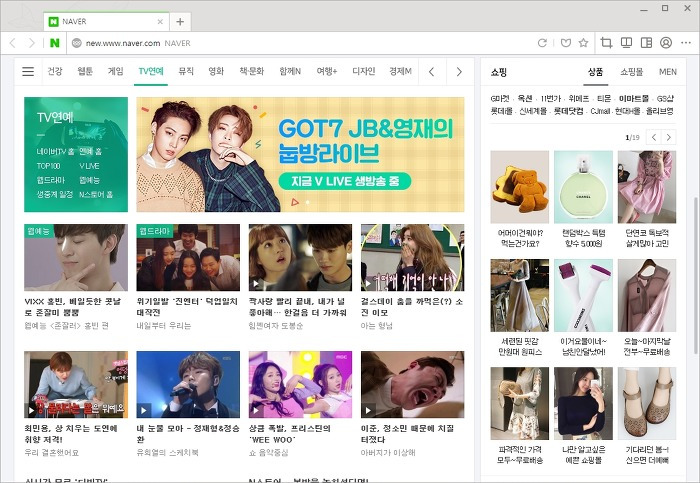Screen dimensions: 700x483
Task: Go to previous shopping page arrow
Action: [654, 137]
